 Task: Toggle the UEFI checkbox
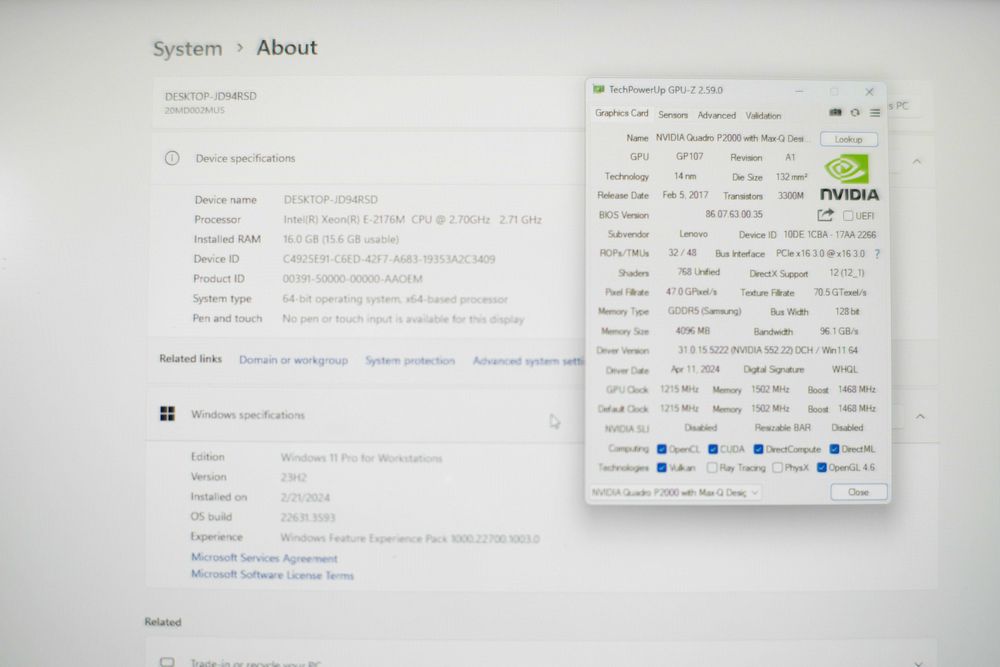[848, 216]
